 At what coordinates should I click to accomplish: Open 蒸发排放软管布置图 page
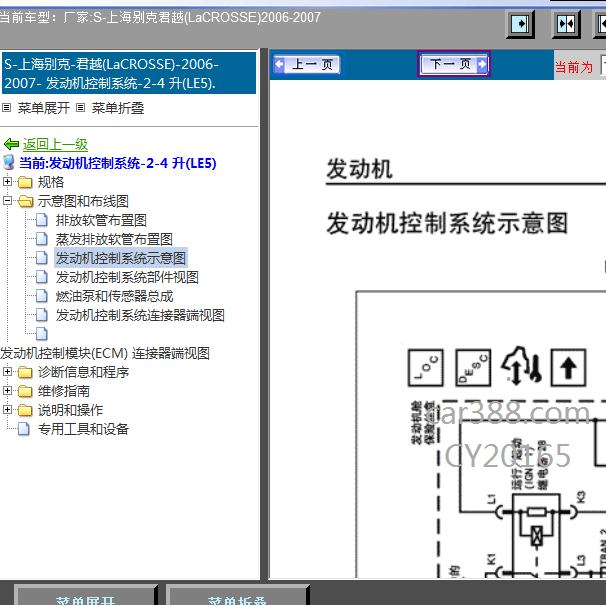(x=114, y=239)
